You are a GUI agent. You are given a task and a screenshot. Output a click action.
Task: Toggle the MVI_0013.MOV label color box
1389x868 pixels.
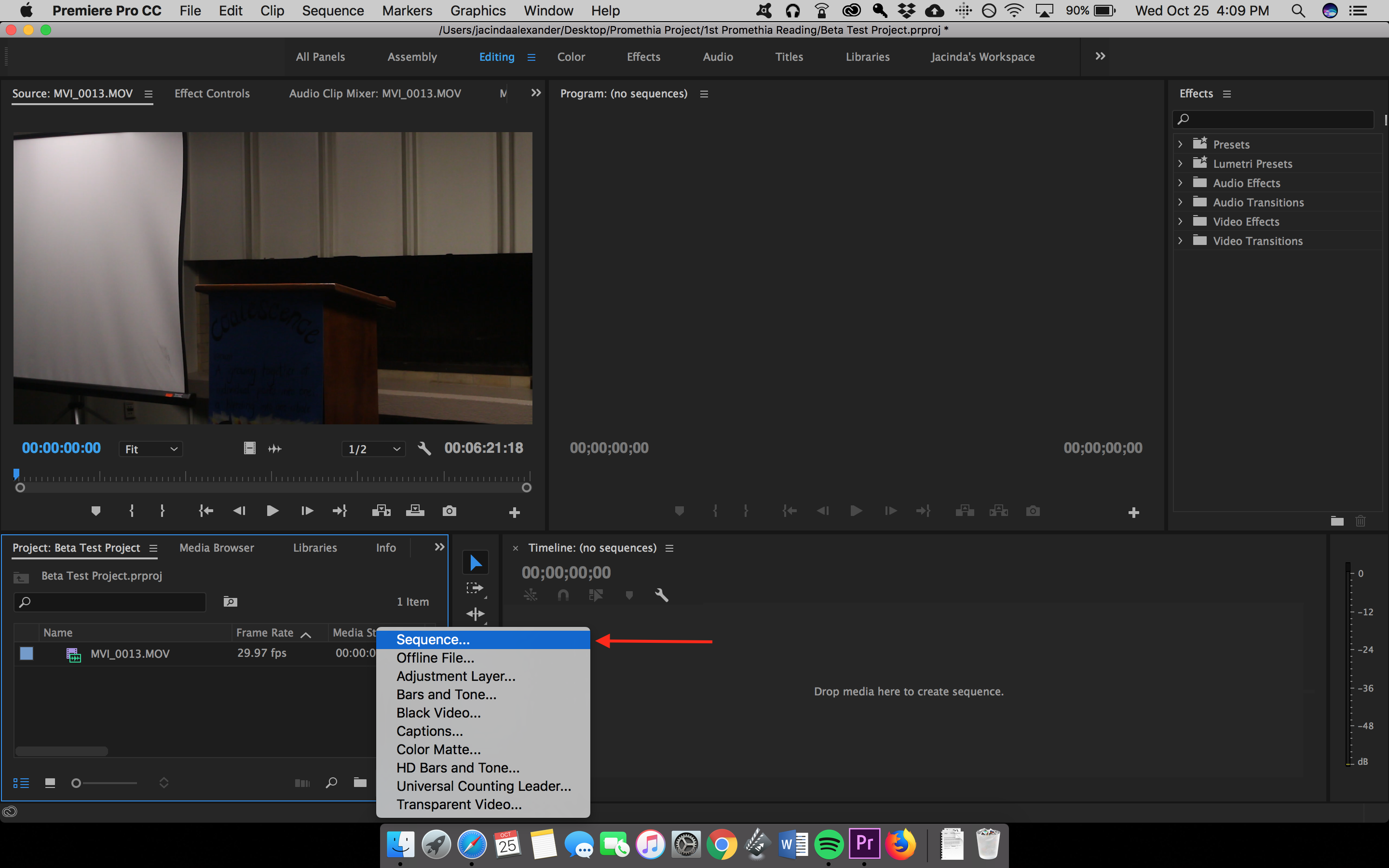point(27,653)
